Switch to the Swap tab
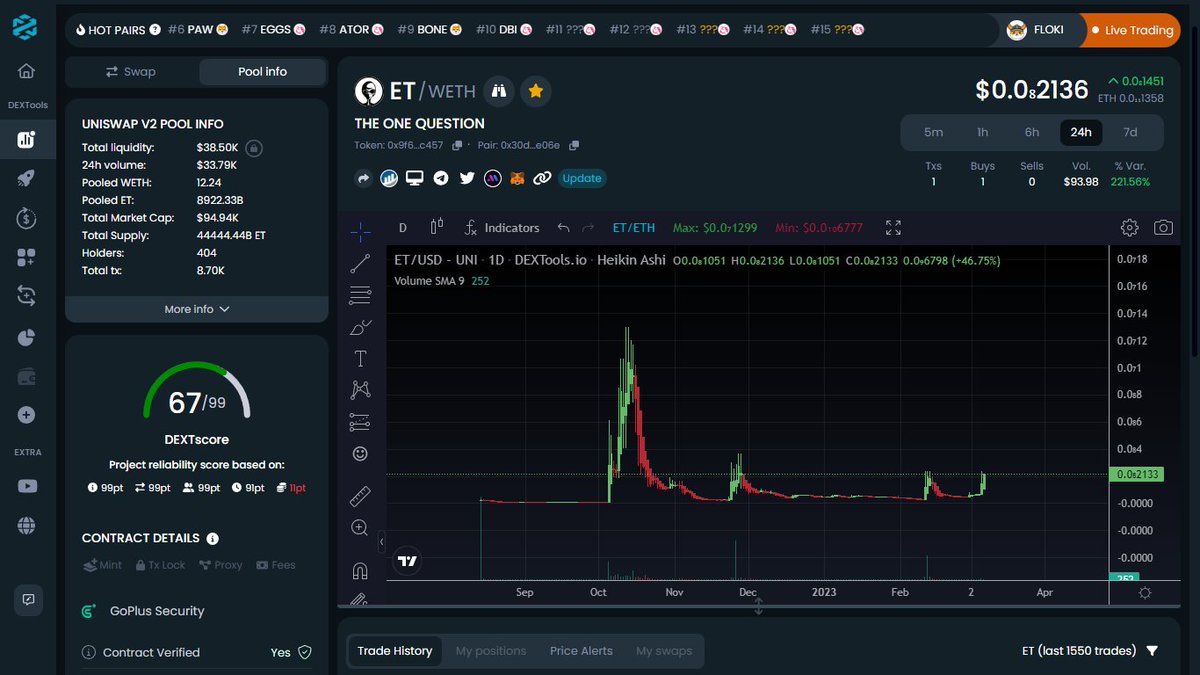Viewport: 1200px width, 675px height. pos(132,72)
